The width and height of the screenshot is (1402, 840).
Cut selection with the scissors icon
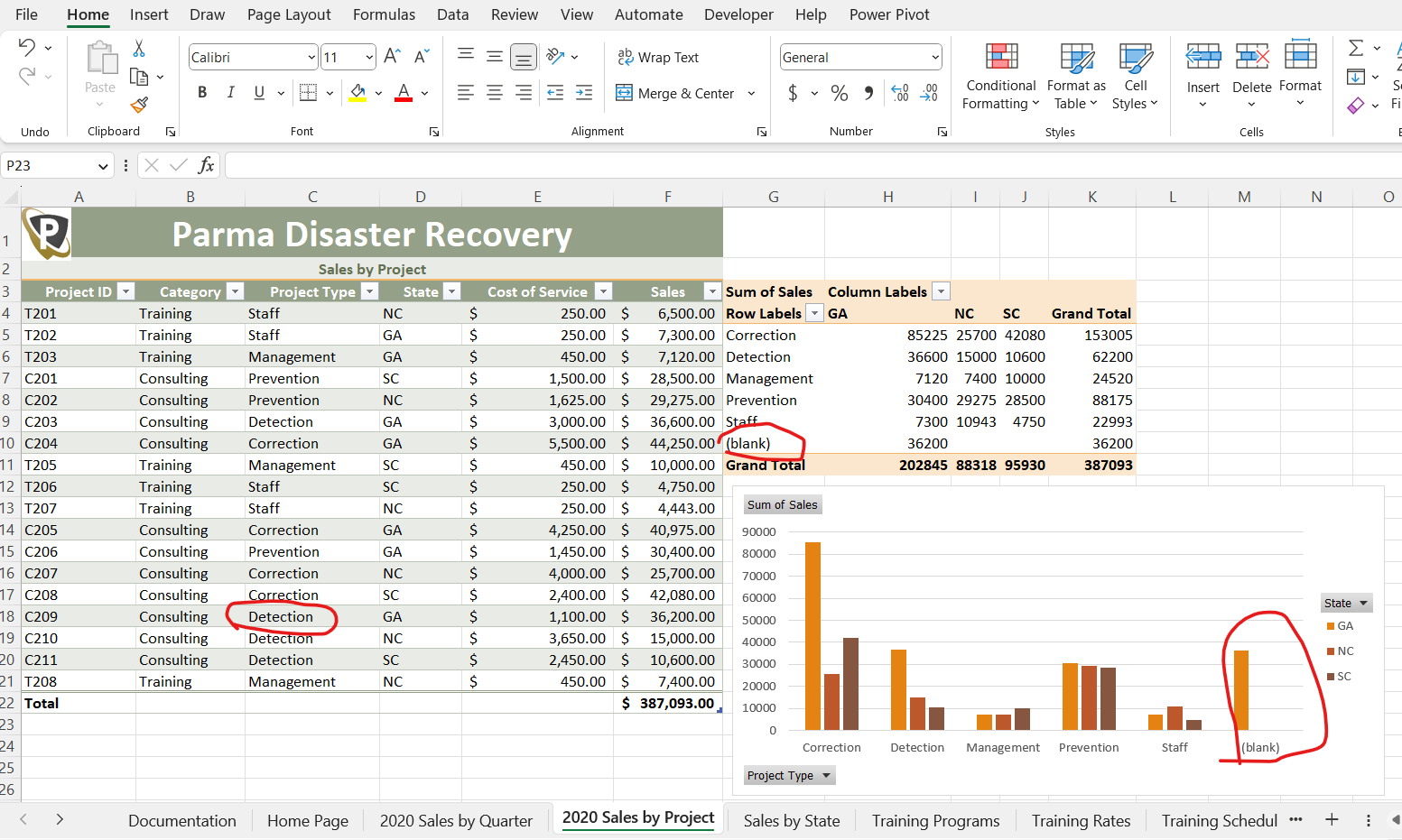(x=140, y=46)
